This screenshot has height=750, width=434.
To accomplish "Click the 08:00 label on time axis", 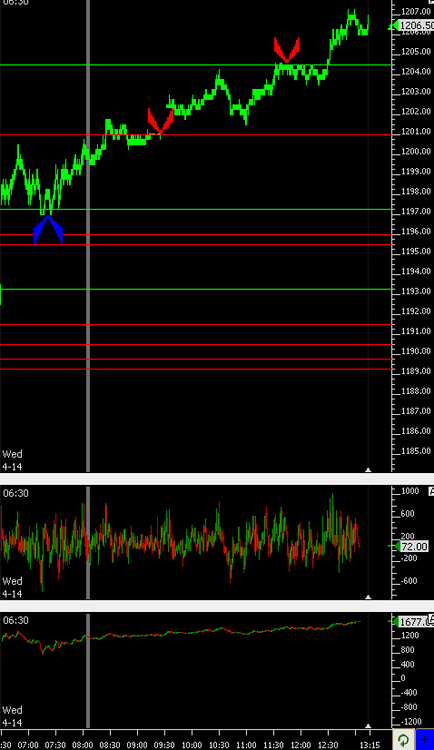I will point(83,745).
